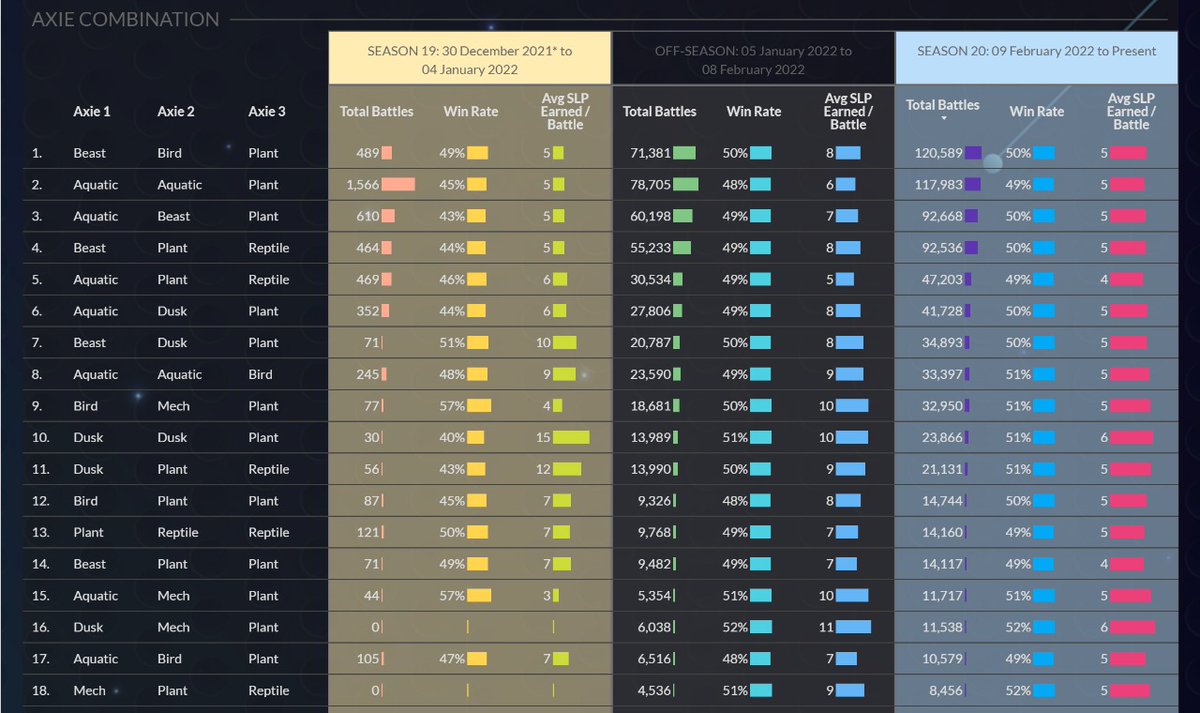Click the 1,566 Season 19 battles value
The height and width of the screenshot is (713, 1200).
(362, 185)
